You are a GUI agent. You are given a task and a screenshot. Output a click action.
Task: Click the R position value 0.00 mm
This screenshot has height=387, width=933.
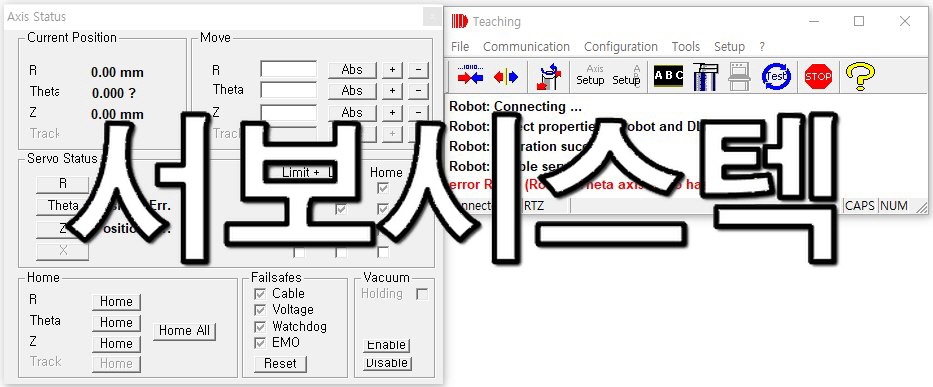(x=117, y=73)
